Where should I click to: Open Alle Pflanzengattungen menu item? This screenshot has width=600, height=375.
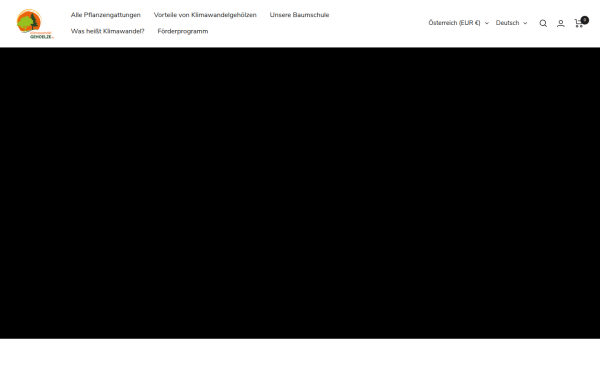[106, 15]
